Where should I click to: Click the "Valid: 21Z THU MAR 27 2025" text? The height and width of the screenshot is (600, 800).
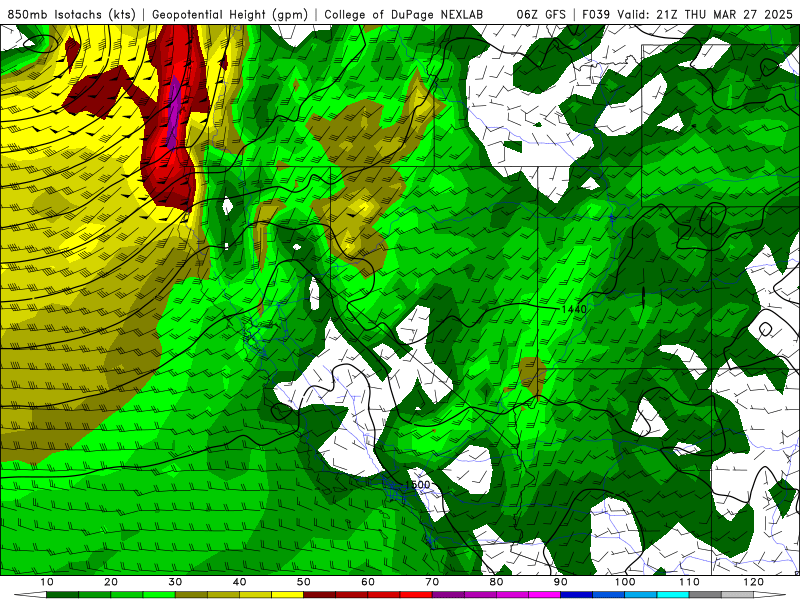tap(705, 15)
